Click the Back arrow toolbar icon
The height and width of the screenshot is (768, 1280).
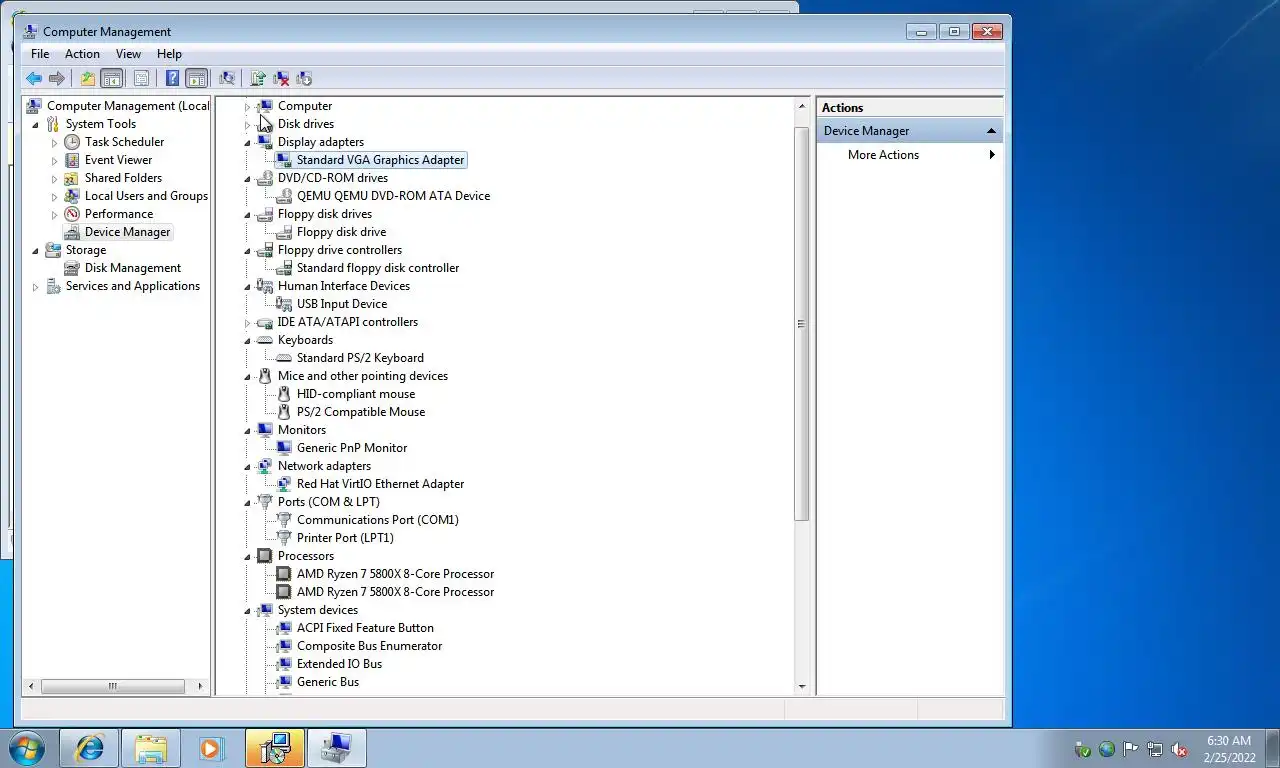(x=34, y=78)
